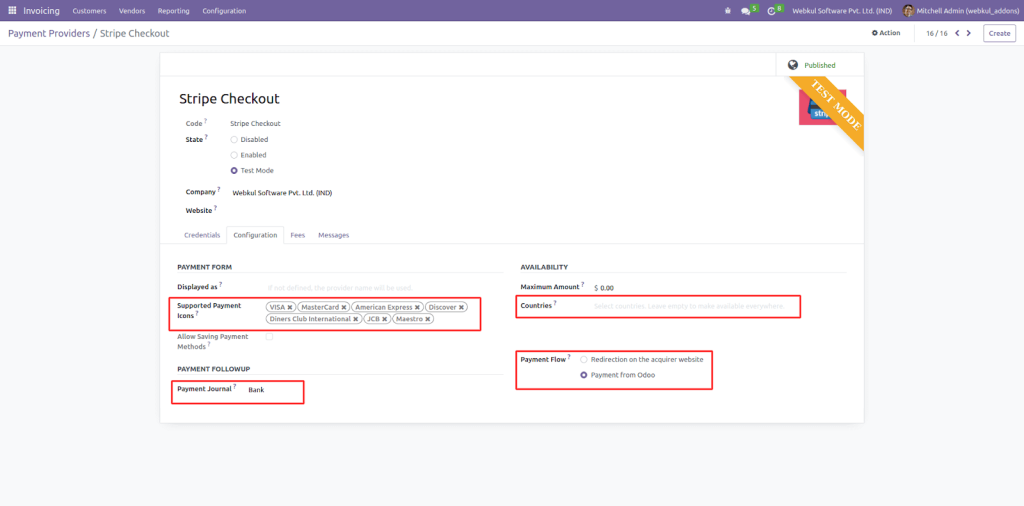Go to the previous record arrow

957,33
